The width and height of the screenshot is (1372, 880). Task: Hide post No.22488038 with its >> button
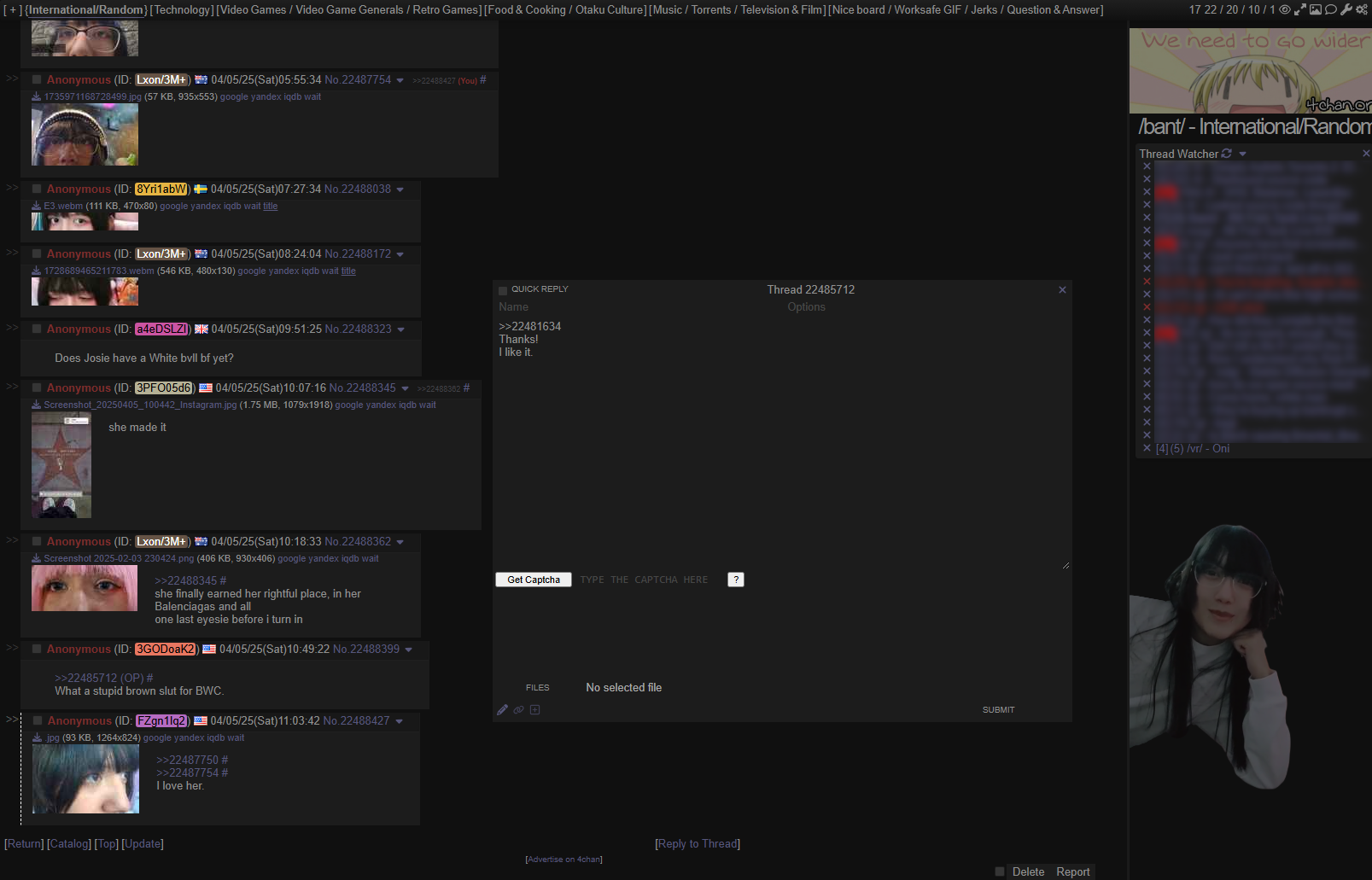click(x=12, y=188)
